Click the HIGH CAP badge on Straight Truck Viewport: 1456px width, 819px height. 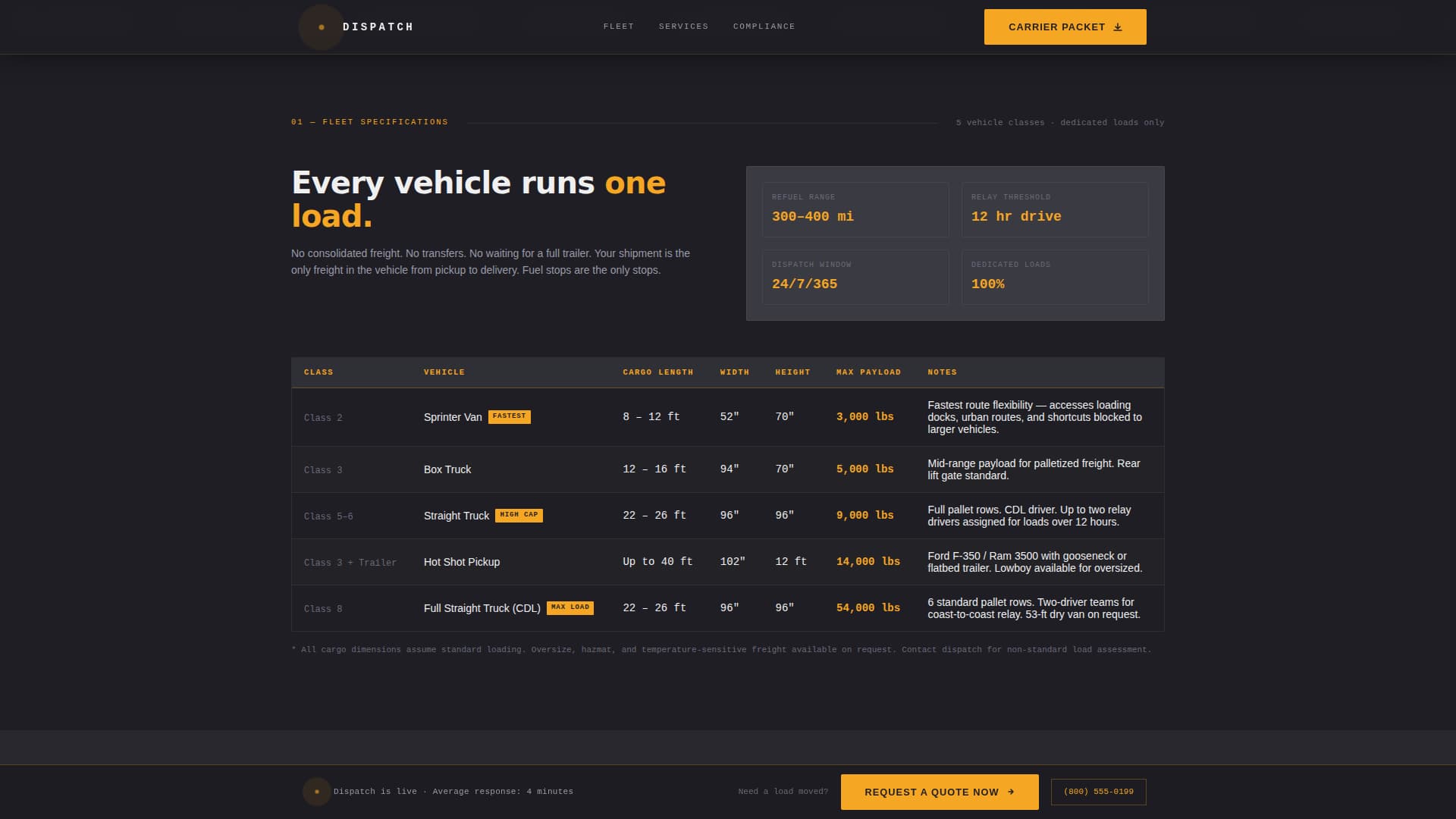520,515
